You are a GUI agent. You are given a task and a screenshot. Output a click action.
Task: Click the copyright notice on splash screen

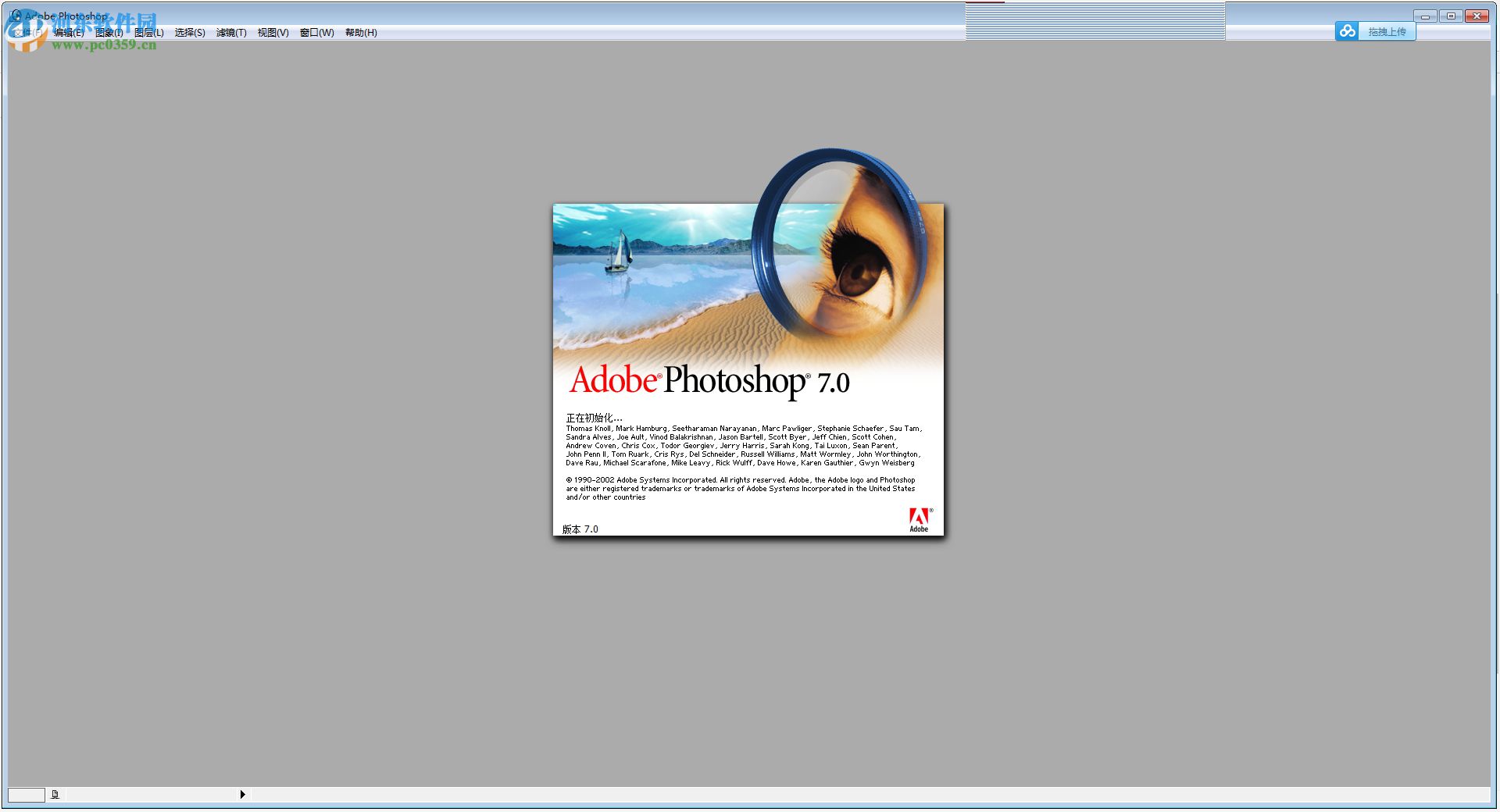741,489
